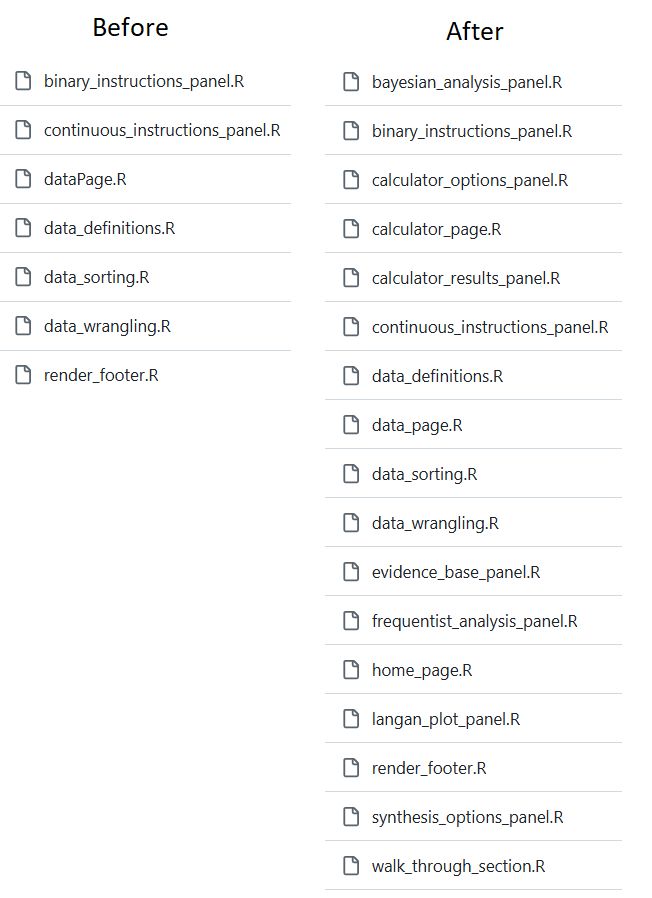Open continuous_instructions_panel.R in Before list

pos(162,130)
